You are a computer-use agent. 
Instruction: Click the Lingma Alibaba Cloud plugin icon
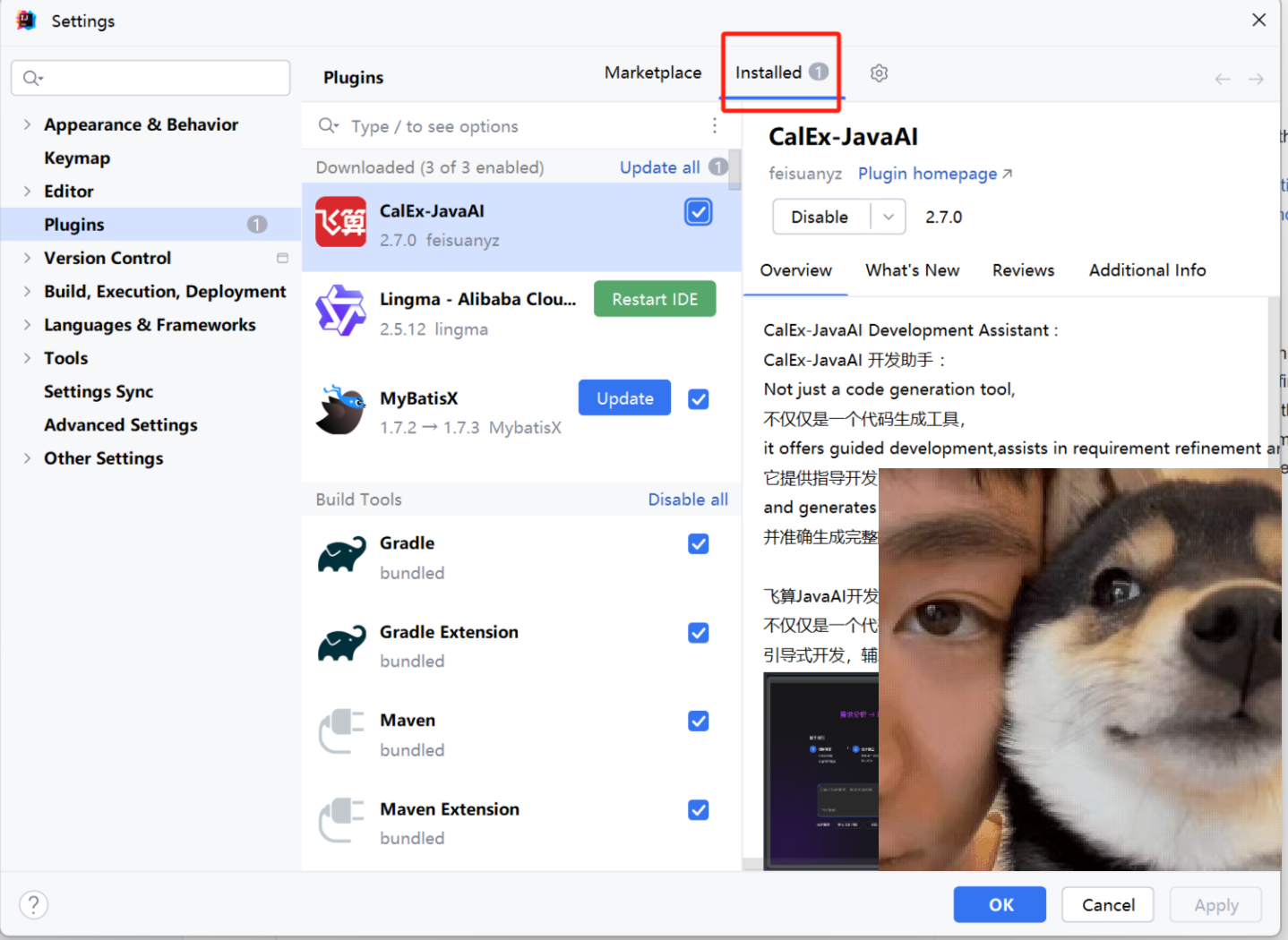pyautogui.click(x=341, y=311)
